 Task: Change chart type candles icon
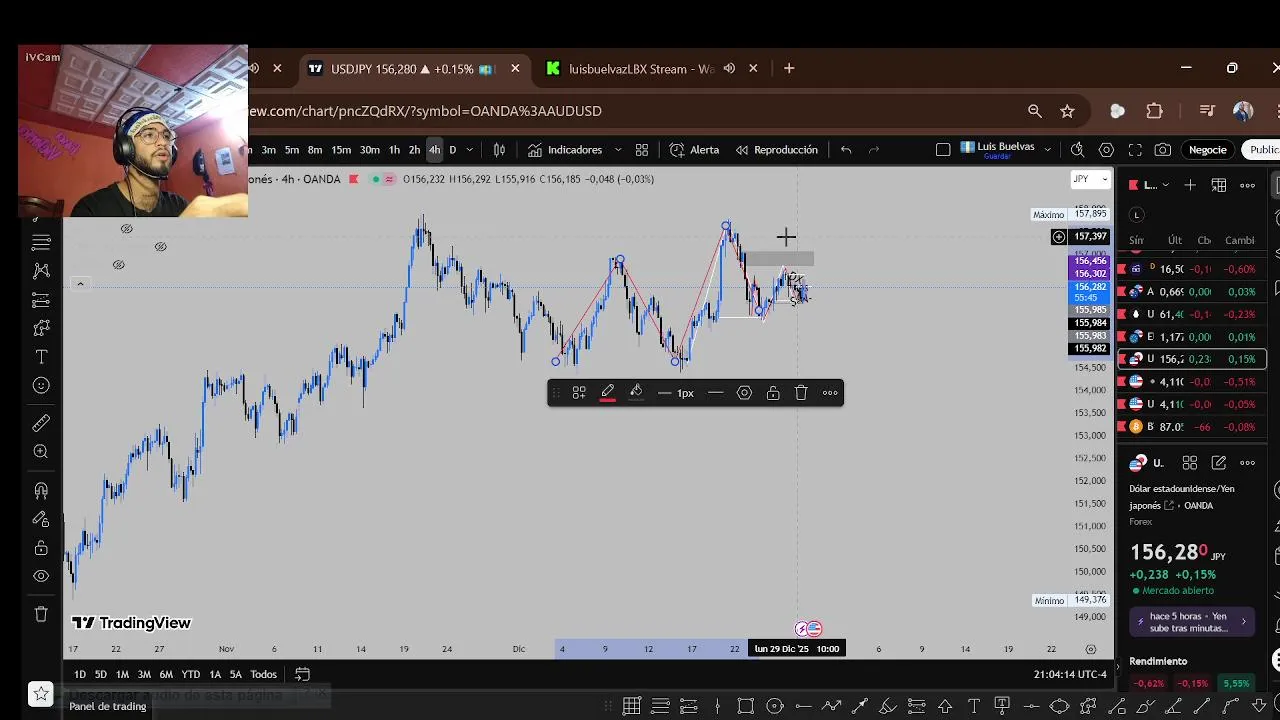coord(499,150)
